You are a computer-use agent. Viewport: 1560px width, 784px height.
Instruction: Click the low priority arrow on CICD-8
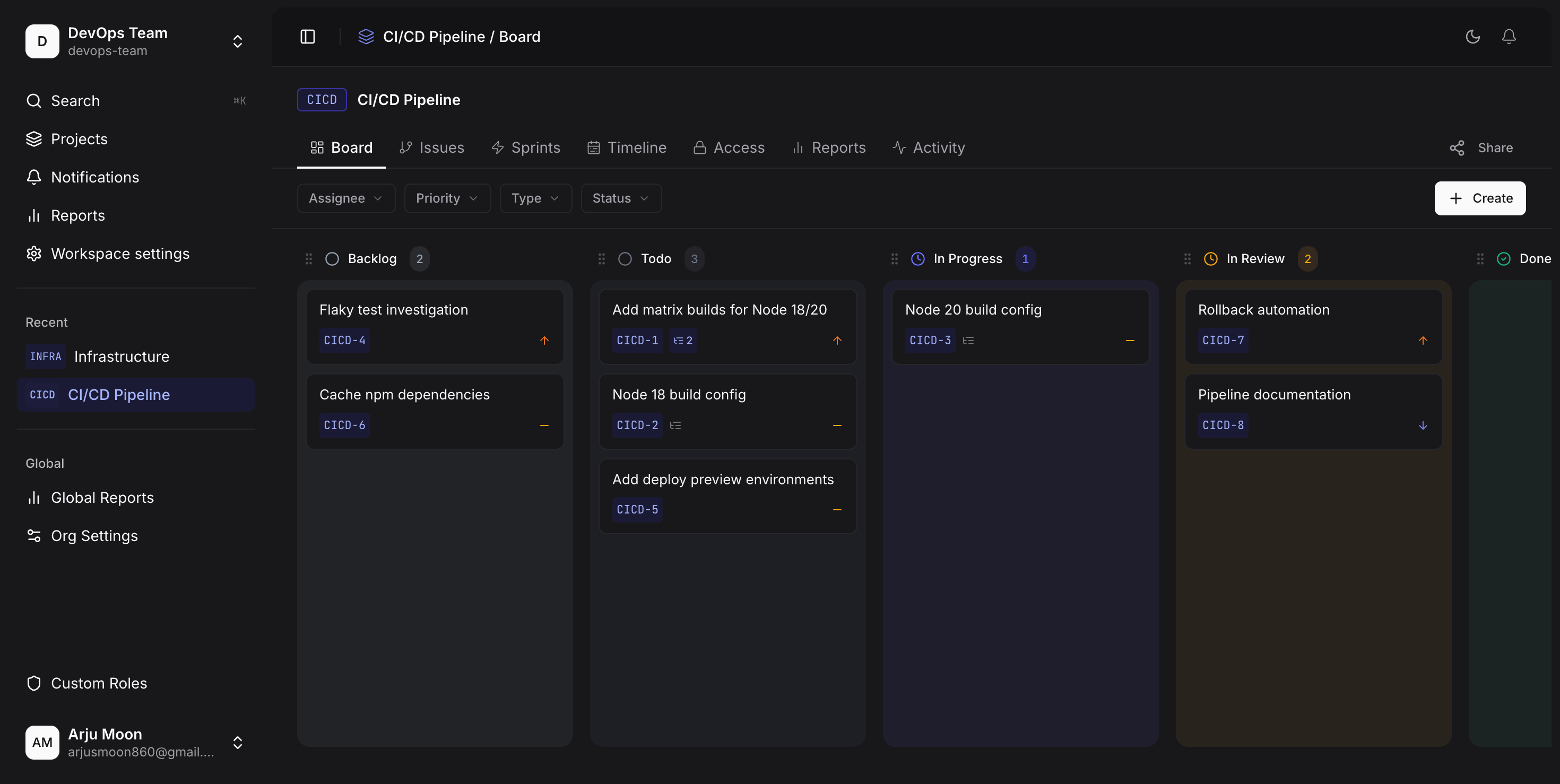[1423, 425]
